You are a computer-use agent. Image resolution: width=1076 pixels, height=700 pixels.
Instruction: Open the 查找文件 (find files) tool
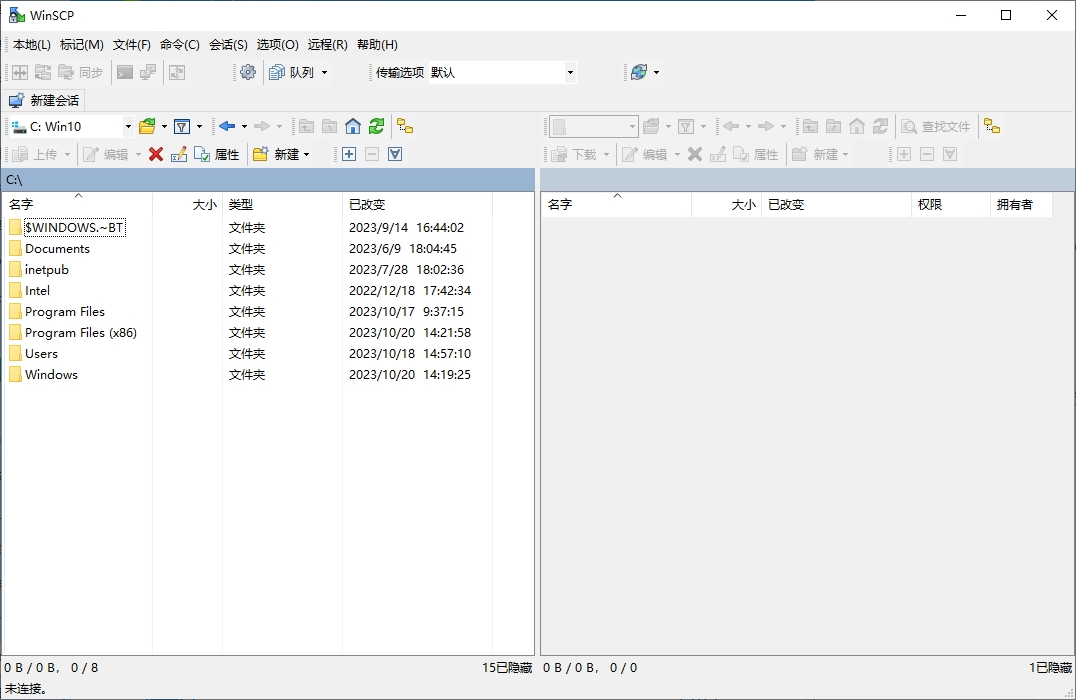coord(937,126)
